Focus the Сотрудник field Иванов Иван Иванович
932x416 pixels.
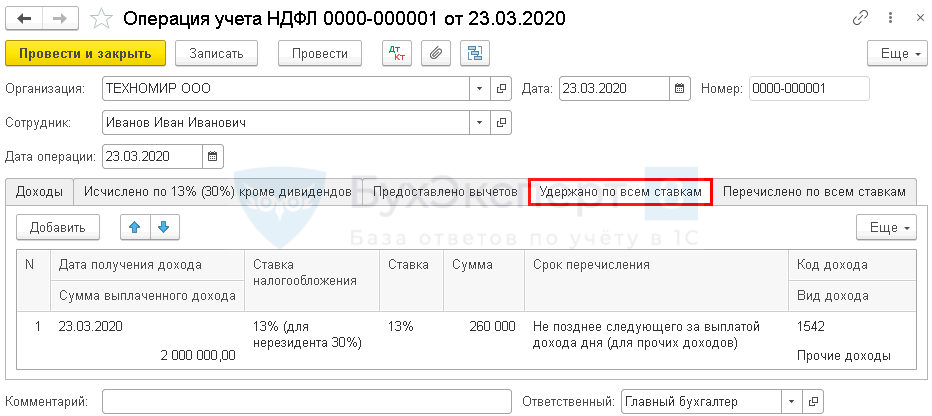point(286,123)
